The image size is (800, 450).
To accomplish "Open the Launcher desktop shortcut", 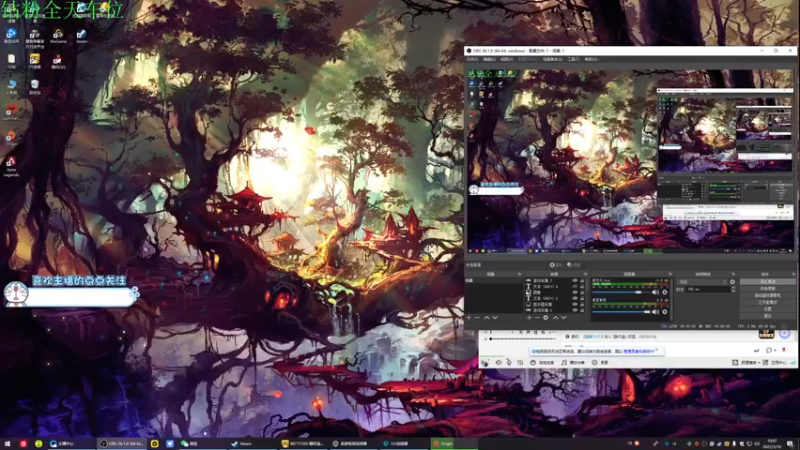I will [11, 112].
